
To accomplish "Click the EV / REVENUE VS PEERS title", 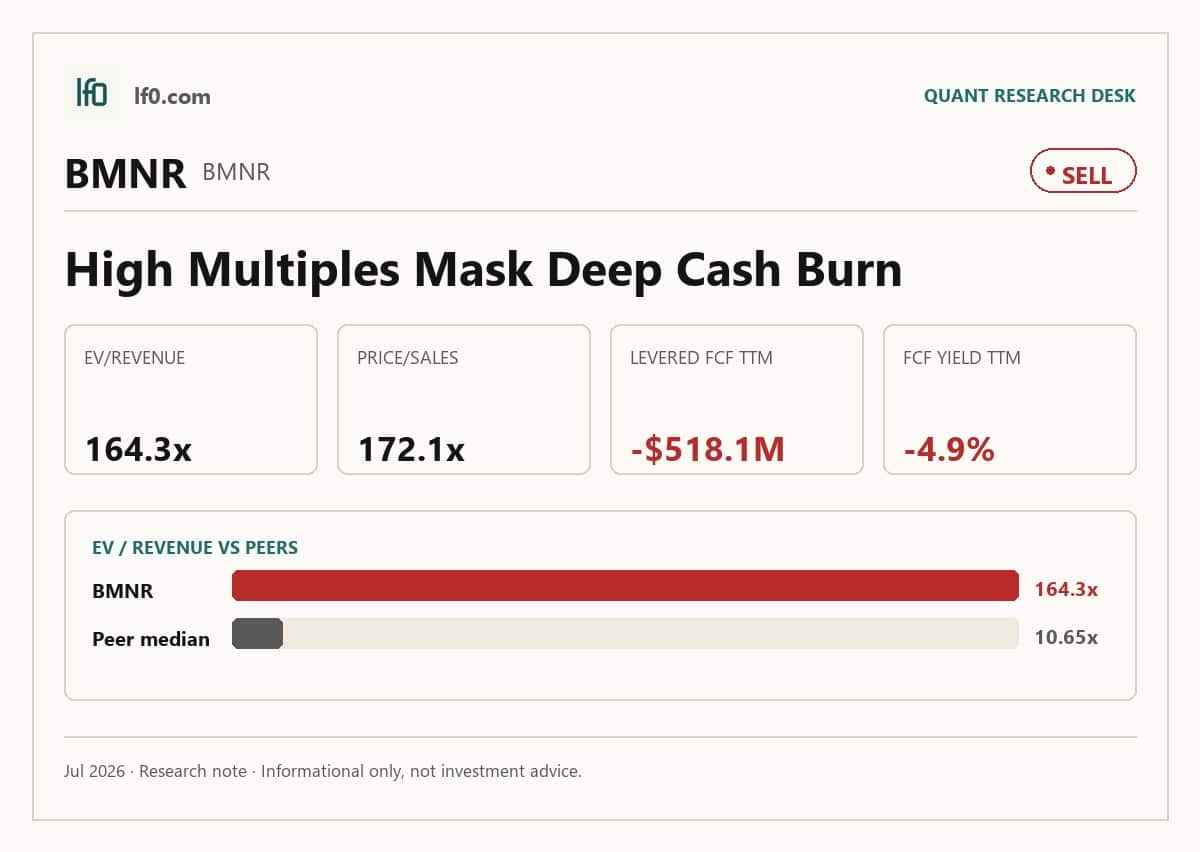I will click(195, 547).
